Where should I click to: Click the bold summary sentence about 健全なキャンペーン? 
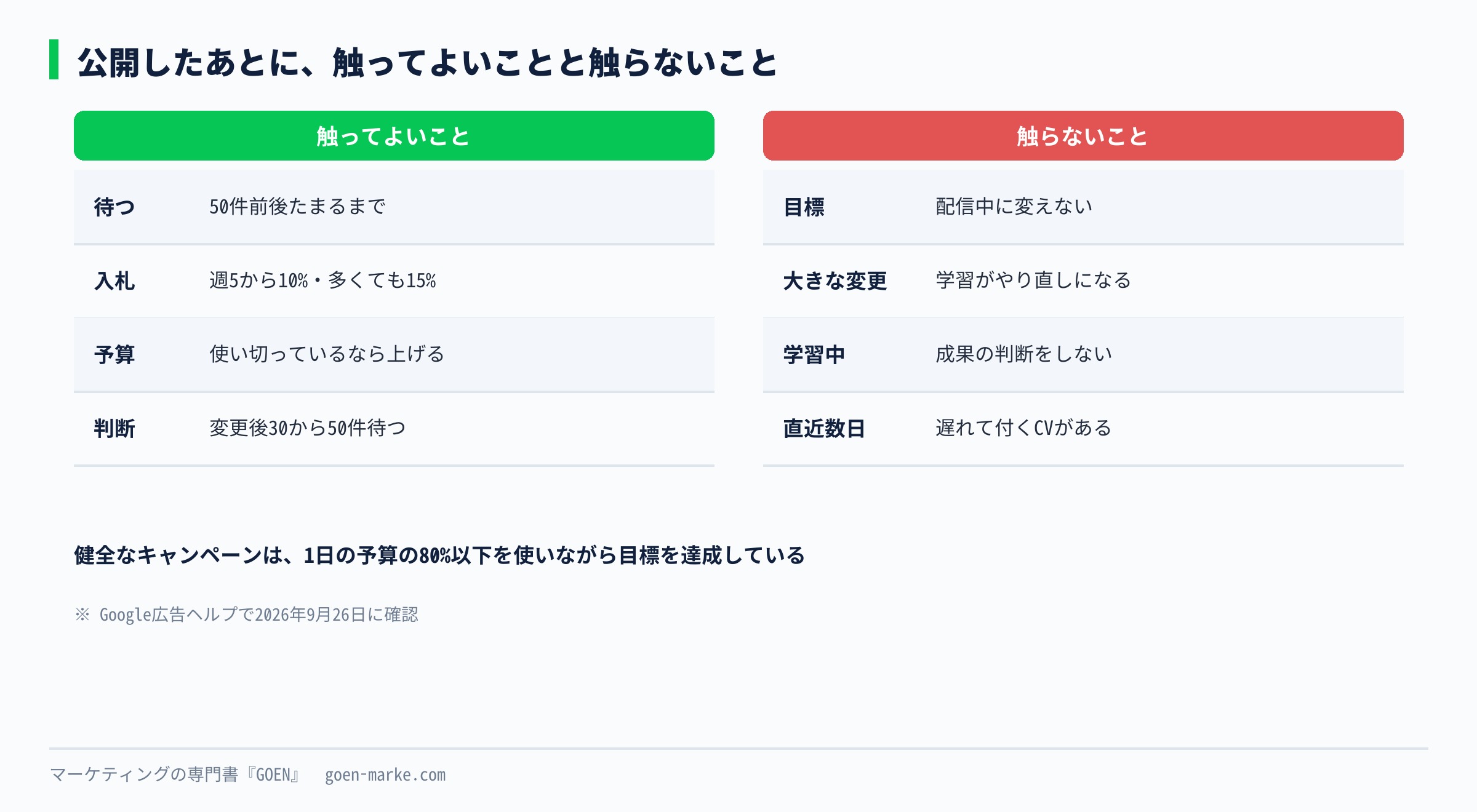439,555
